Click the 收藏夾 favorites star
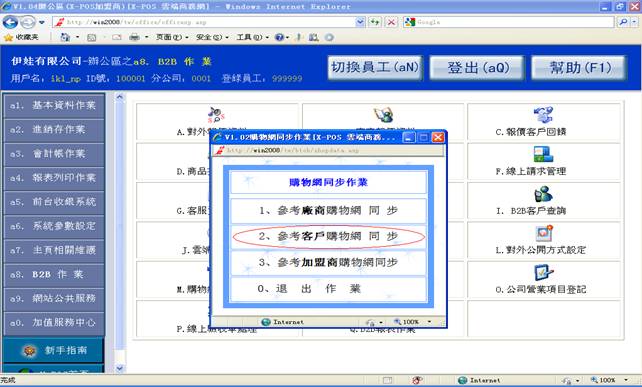The image size is (642, 387). point(8,37)
